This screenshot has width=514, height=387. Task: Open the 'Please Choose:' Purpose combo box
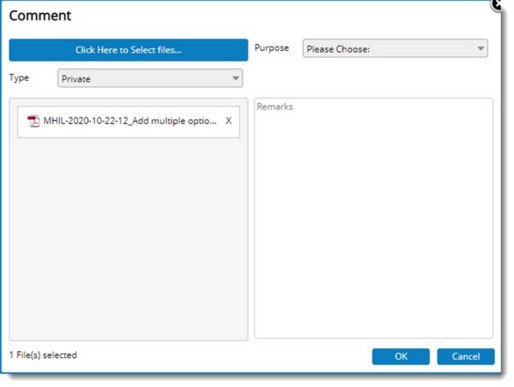click(x=395, y=49)
